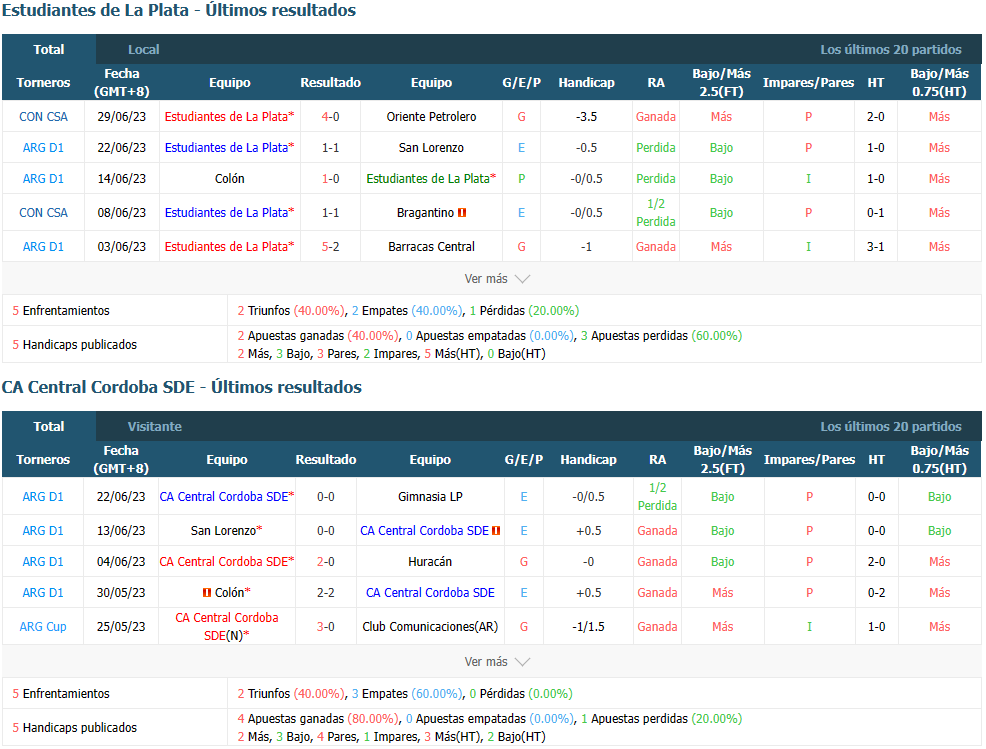This screenshot has height=749, width=986.
Task: Click handicap value -3.5
Action: tap(586, 116)
